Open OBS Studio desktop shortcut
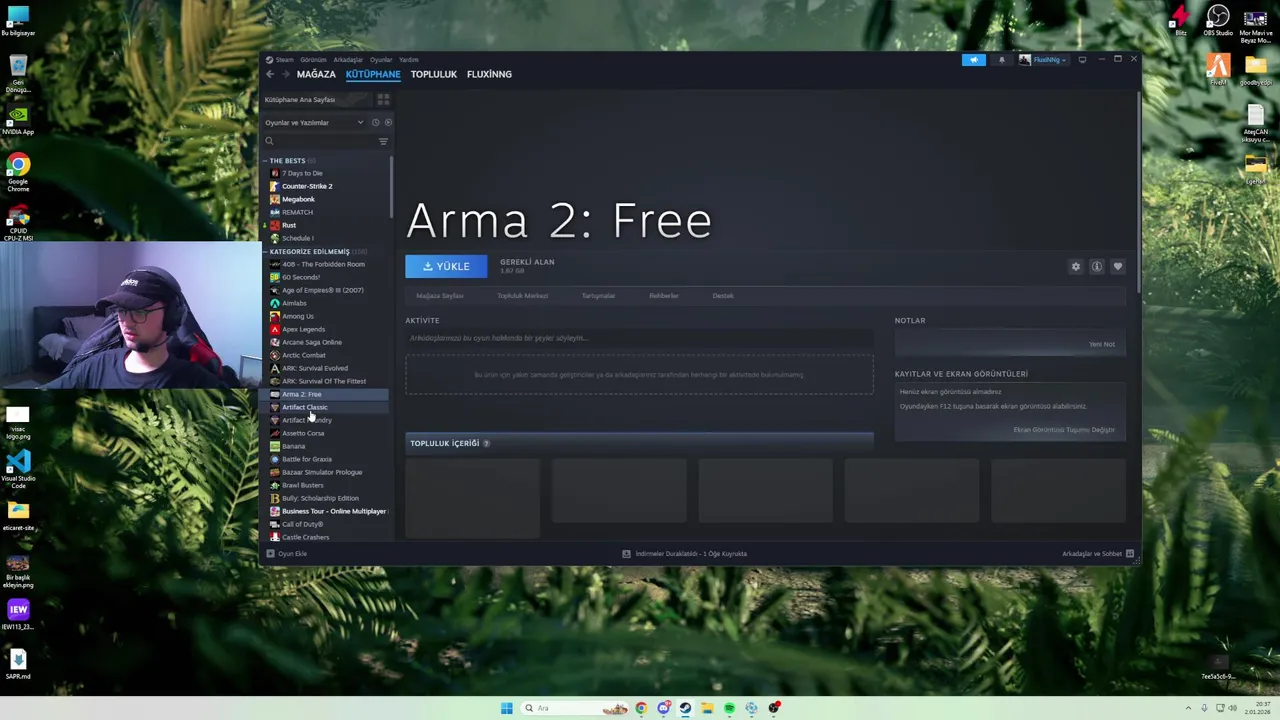Viewport: 1280px width, 720px height. 1218,21
